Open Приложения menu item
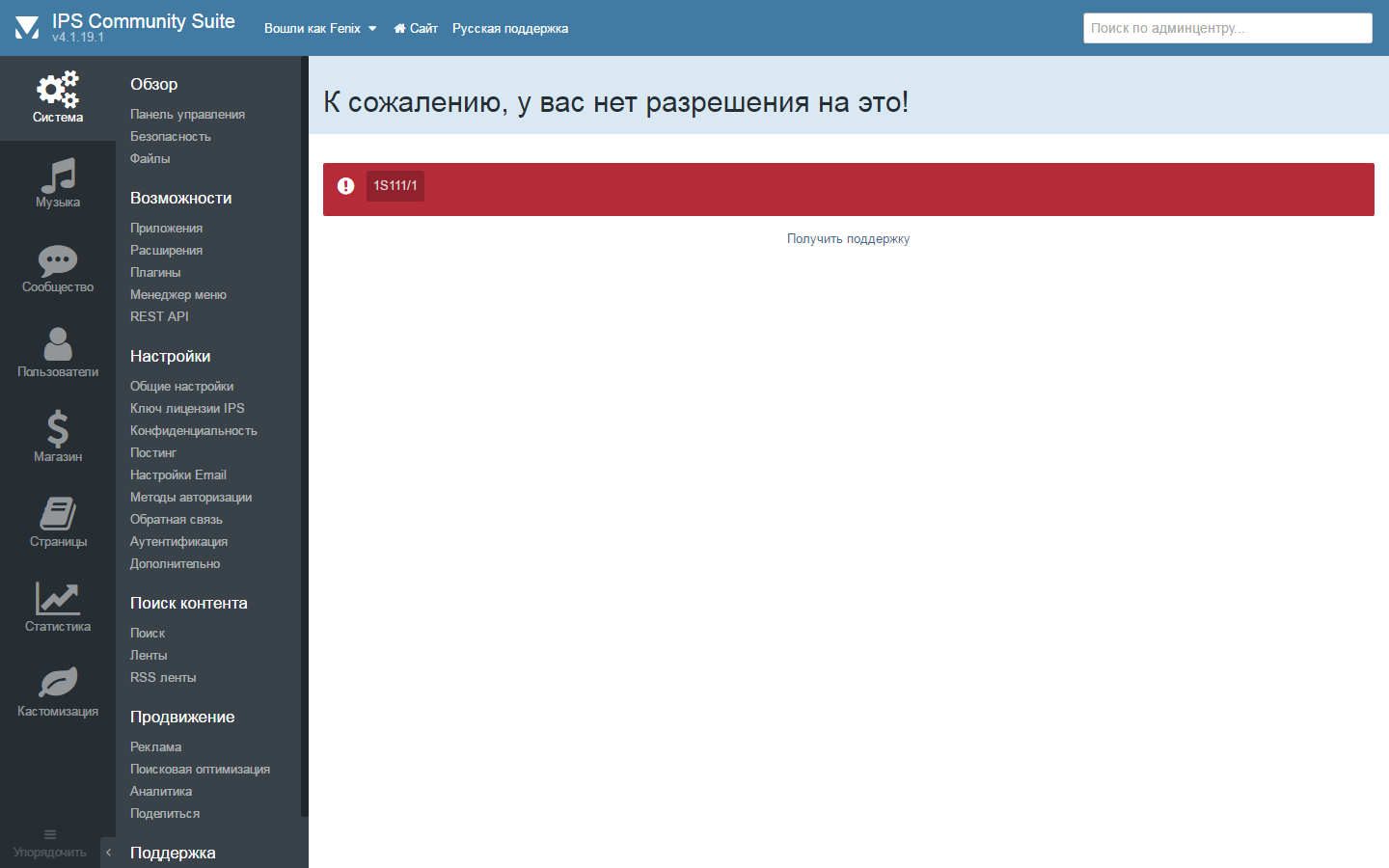The width and height of the screenshot is (1389, 868). click(167, 228)
